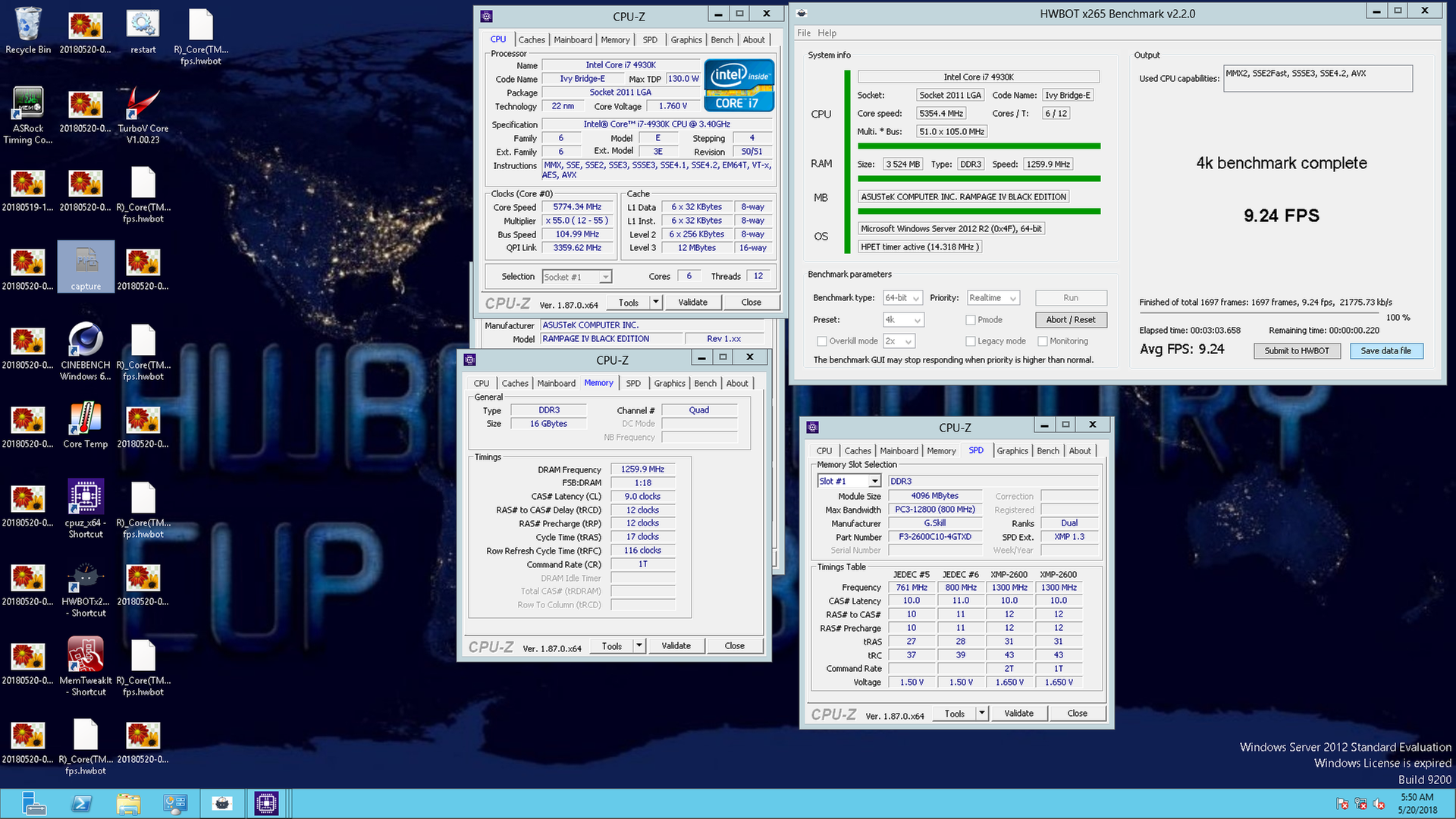The image size is (1456, 819).
Task: Launch HWBOTx265 Shortcut desktop icon
Action: (86, 588)
